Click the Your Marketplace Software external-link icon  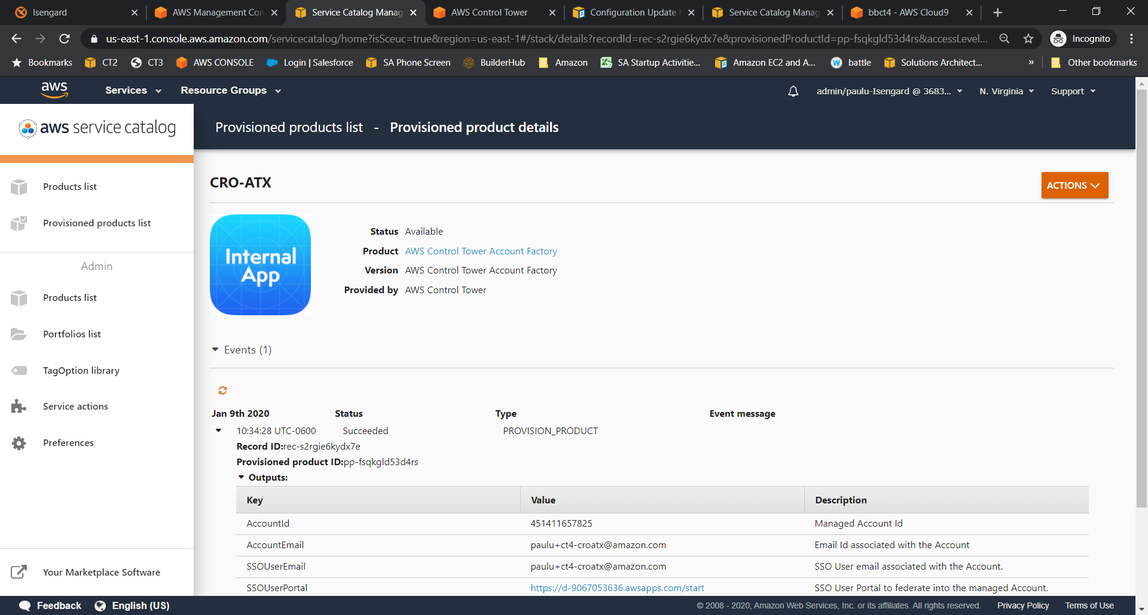coord(19,573)
